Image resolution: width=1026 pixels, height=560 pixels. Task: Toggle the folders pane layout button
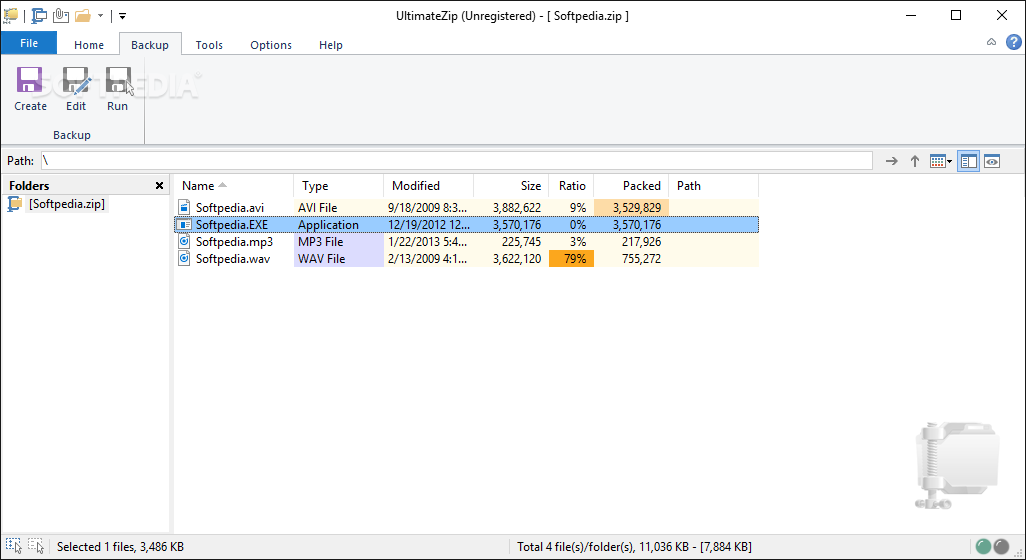click(968, 161)
